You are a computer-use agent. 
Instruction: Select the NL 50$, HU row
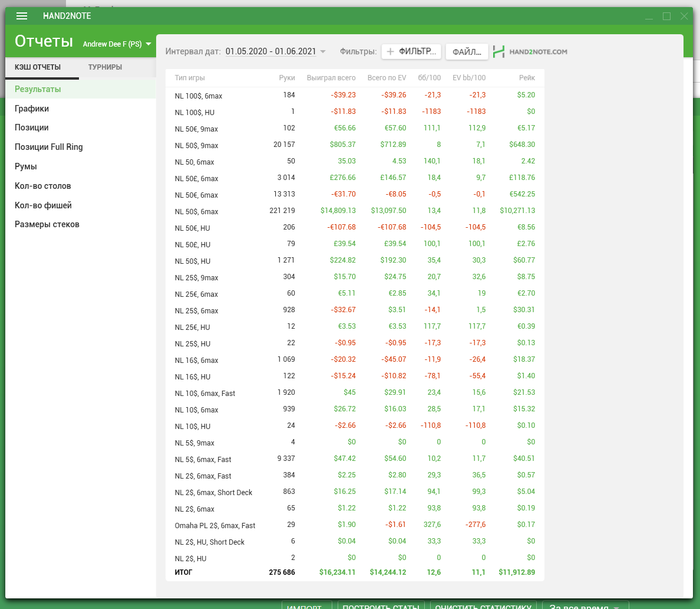[x=354, y=260]
